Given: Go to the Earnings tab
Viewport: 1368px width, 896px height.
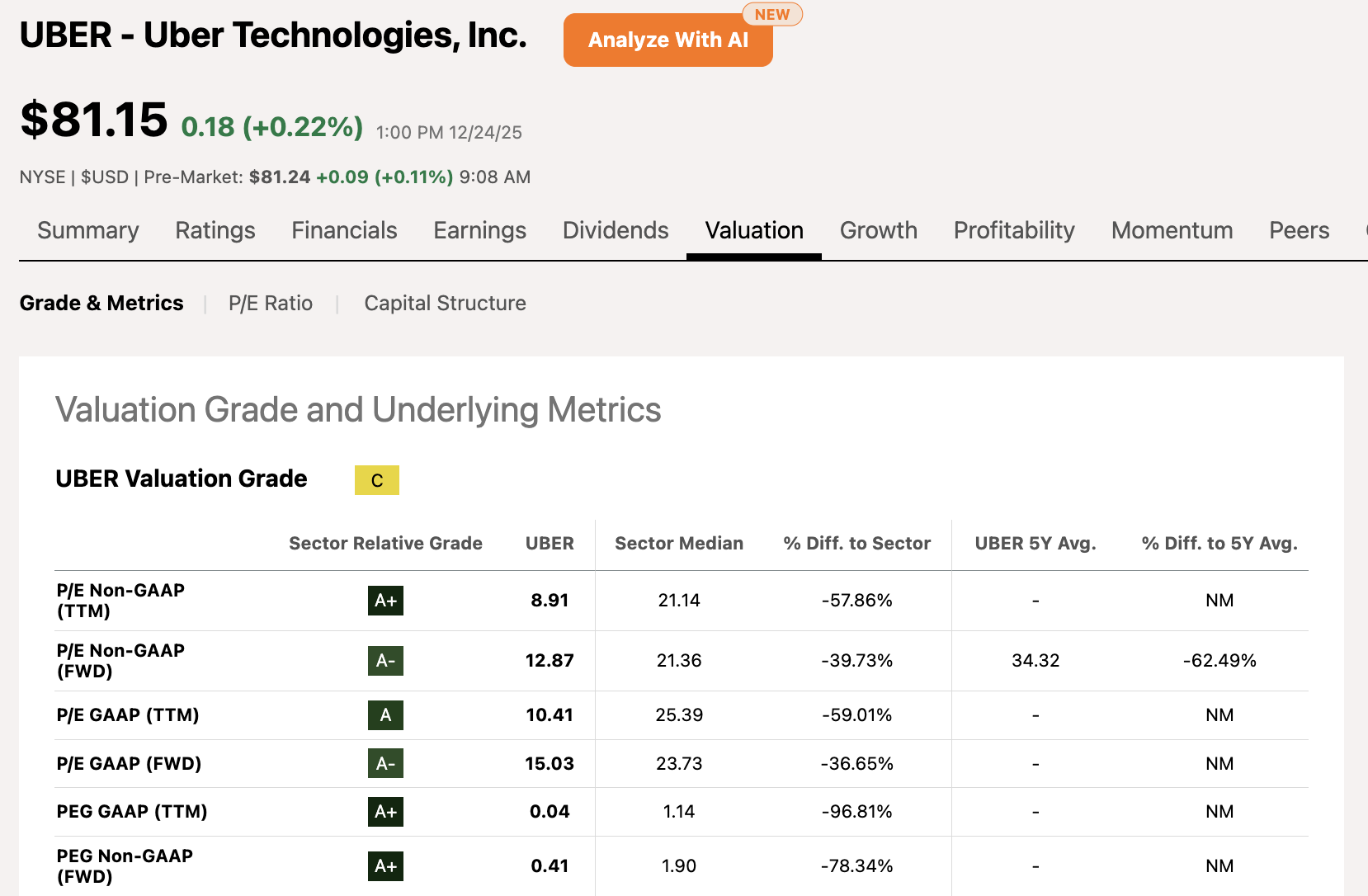Looking at the screenshot, I should [x=479, y=230].
